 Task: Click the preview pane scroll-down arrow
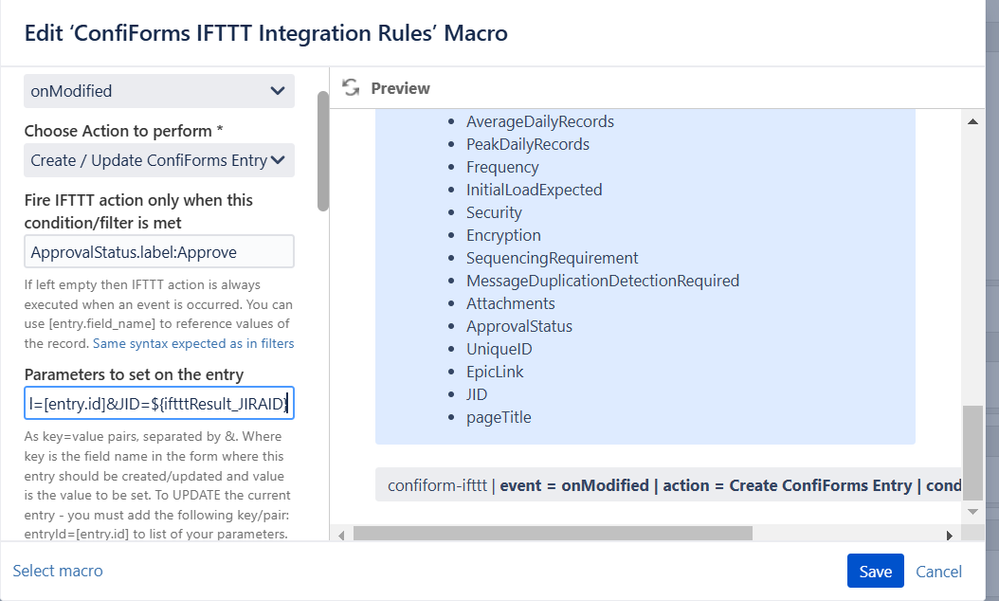click(975, 510)
